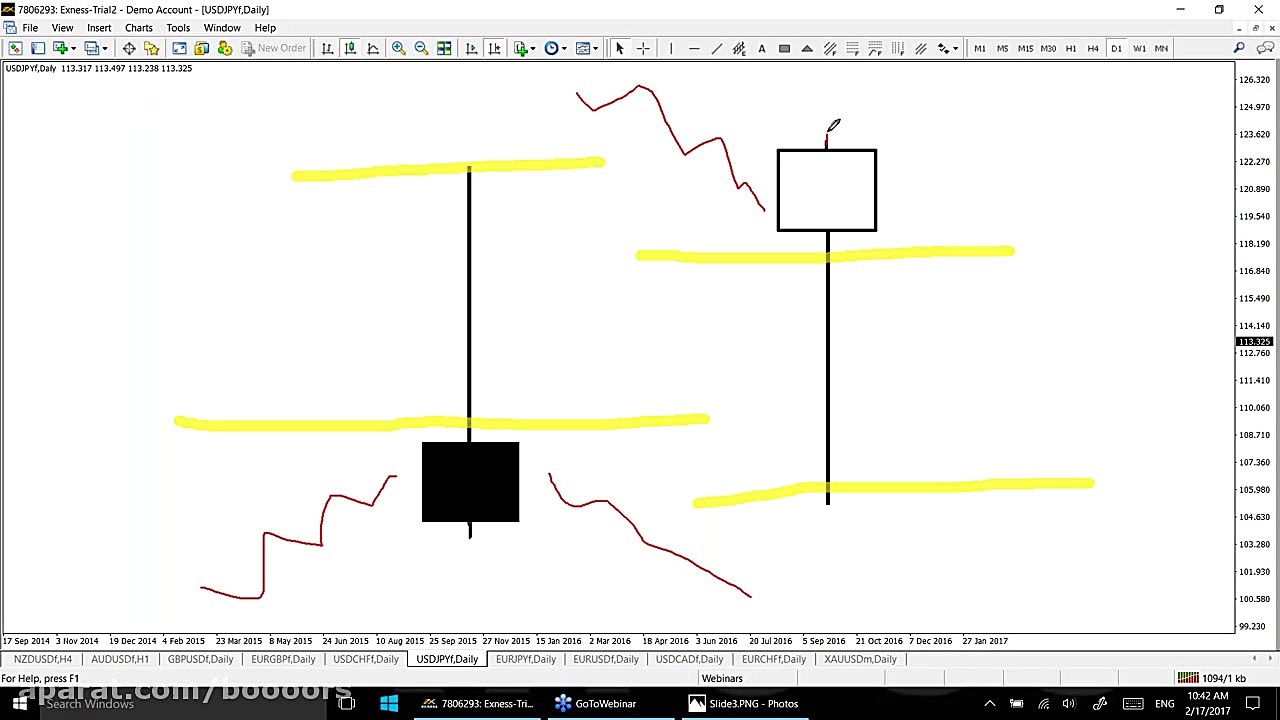This screenshot has height=720, width=1280.
Task: Switch to the XAUUSDm,Daily chart tab
Action: click(x=860, y=659)
